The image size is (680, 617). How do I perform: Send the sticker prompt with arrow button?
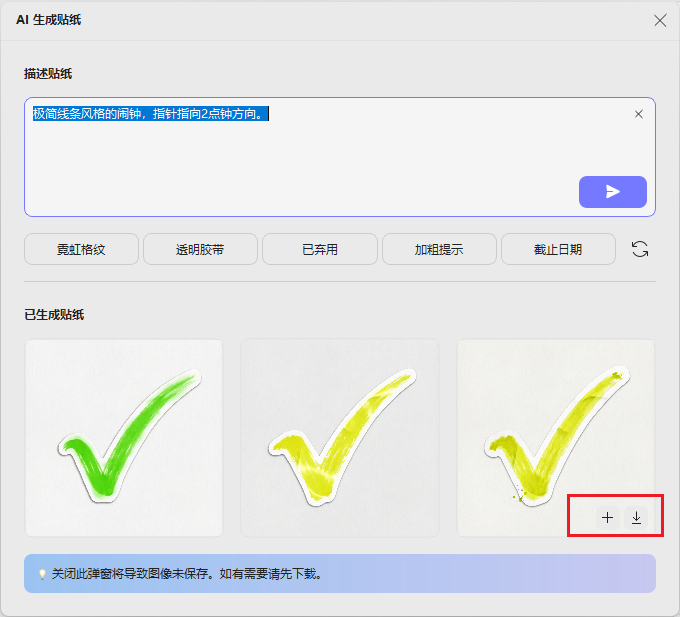coord(612,192)
